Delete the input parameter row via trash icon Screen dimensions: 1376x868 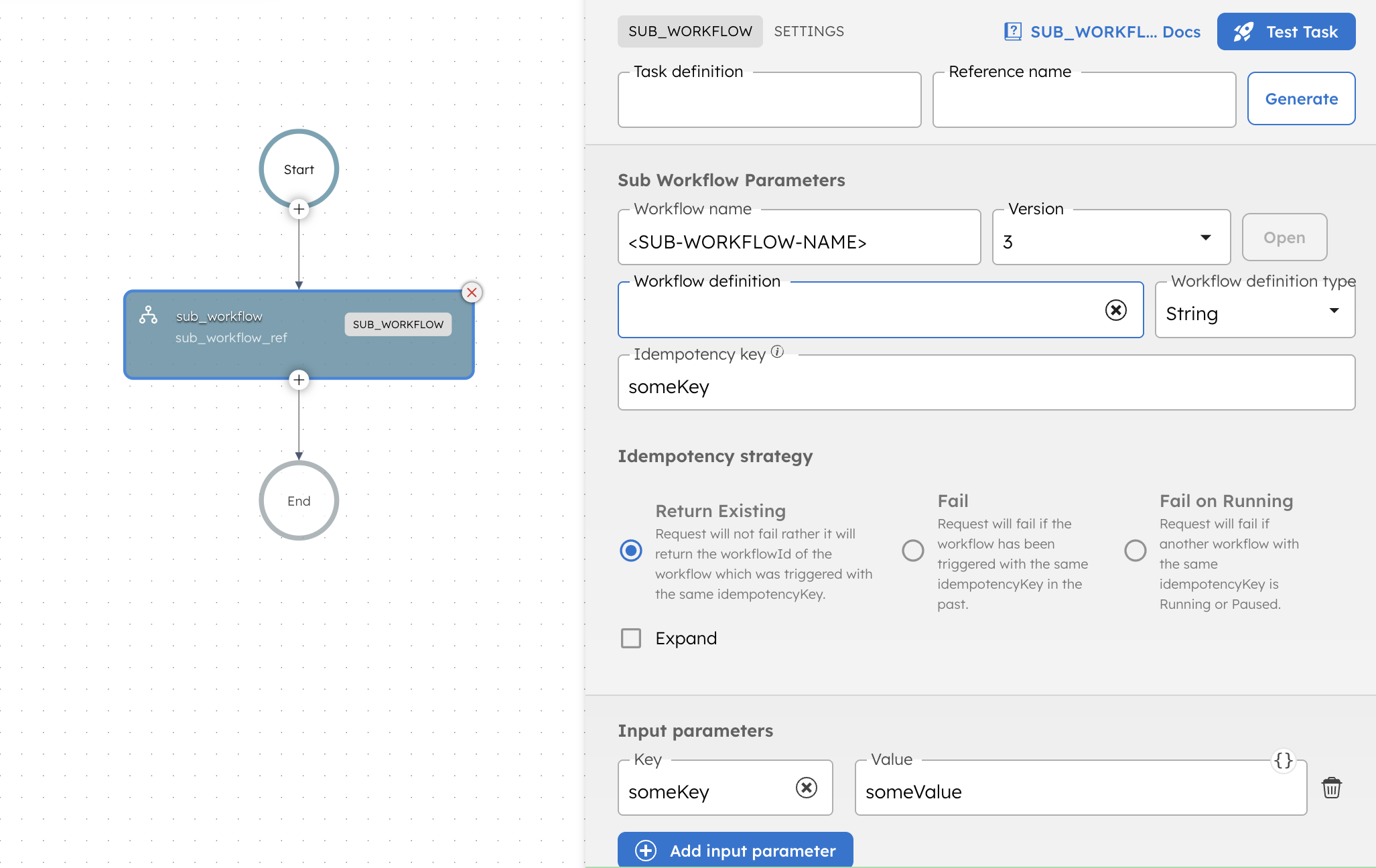(x=1332, y=788)
